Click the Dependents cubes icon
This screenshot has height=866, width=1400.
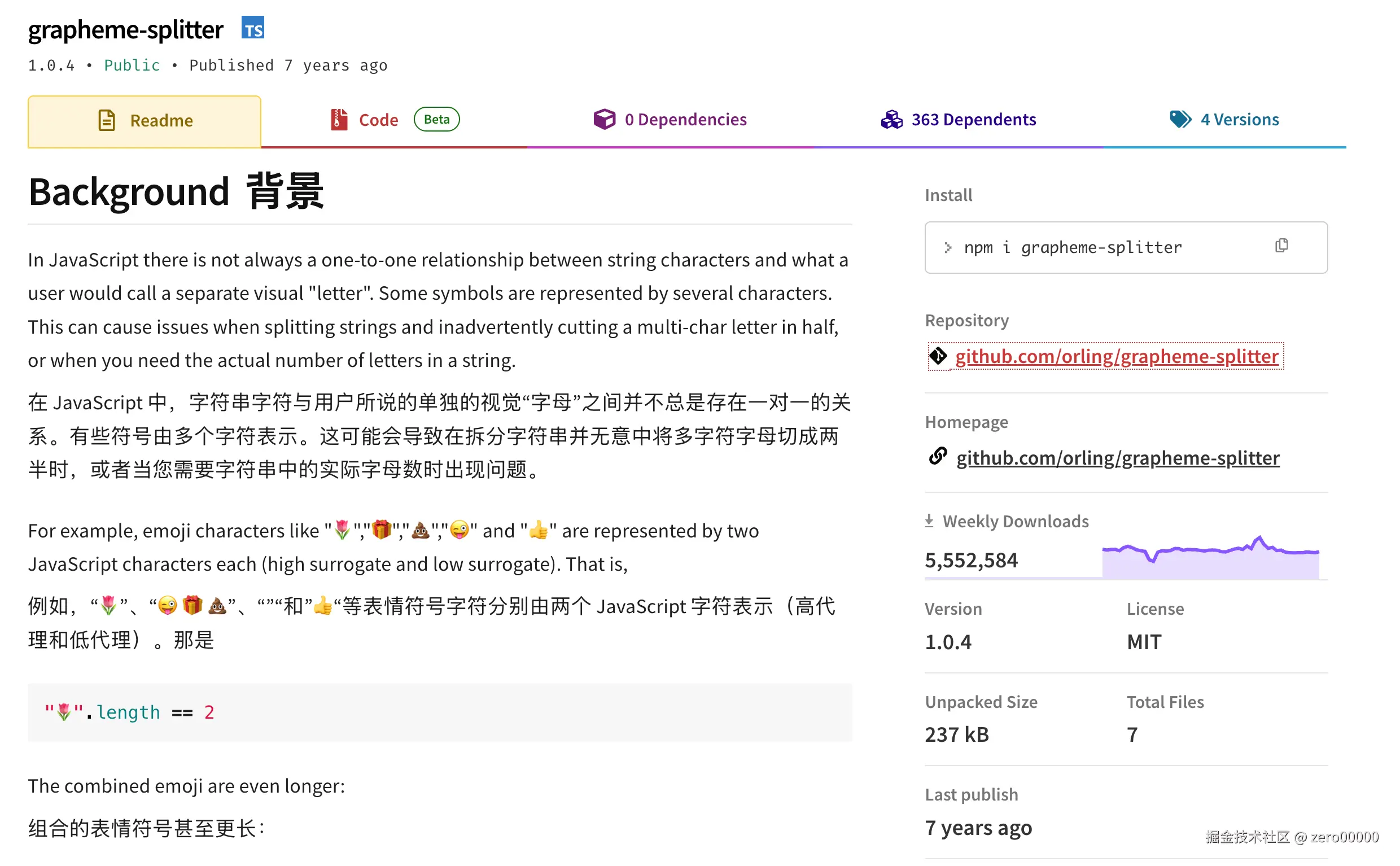pos(891,119)
